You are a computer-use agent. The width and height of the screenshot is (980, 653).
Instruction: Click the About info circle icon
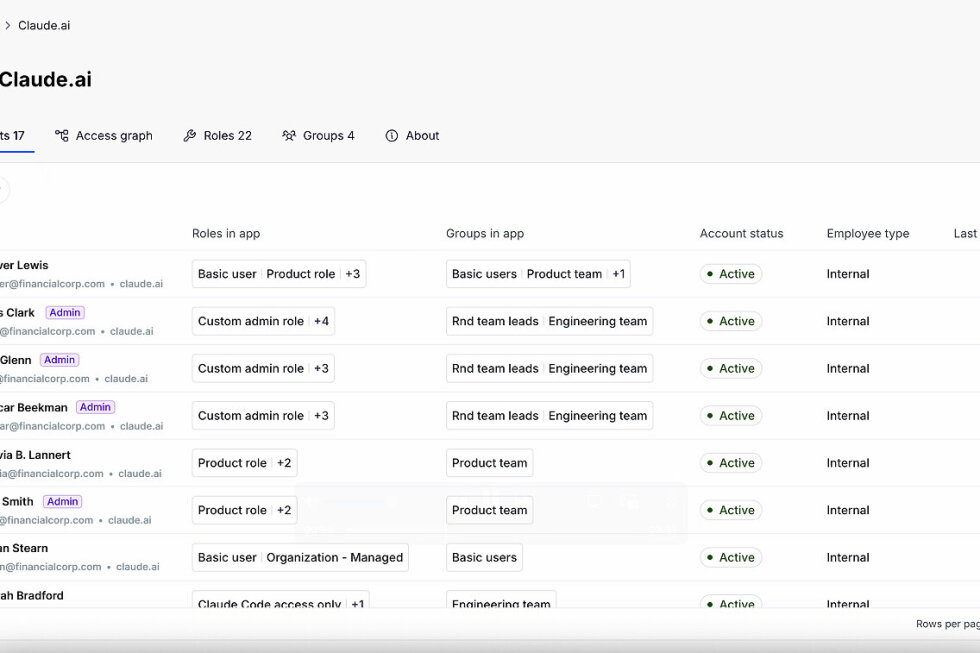point(392,136)
